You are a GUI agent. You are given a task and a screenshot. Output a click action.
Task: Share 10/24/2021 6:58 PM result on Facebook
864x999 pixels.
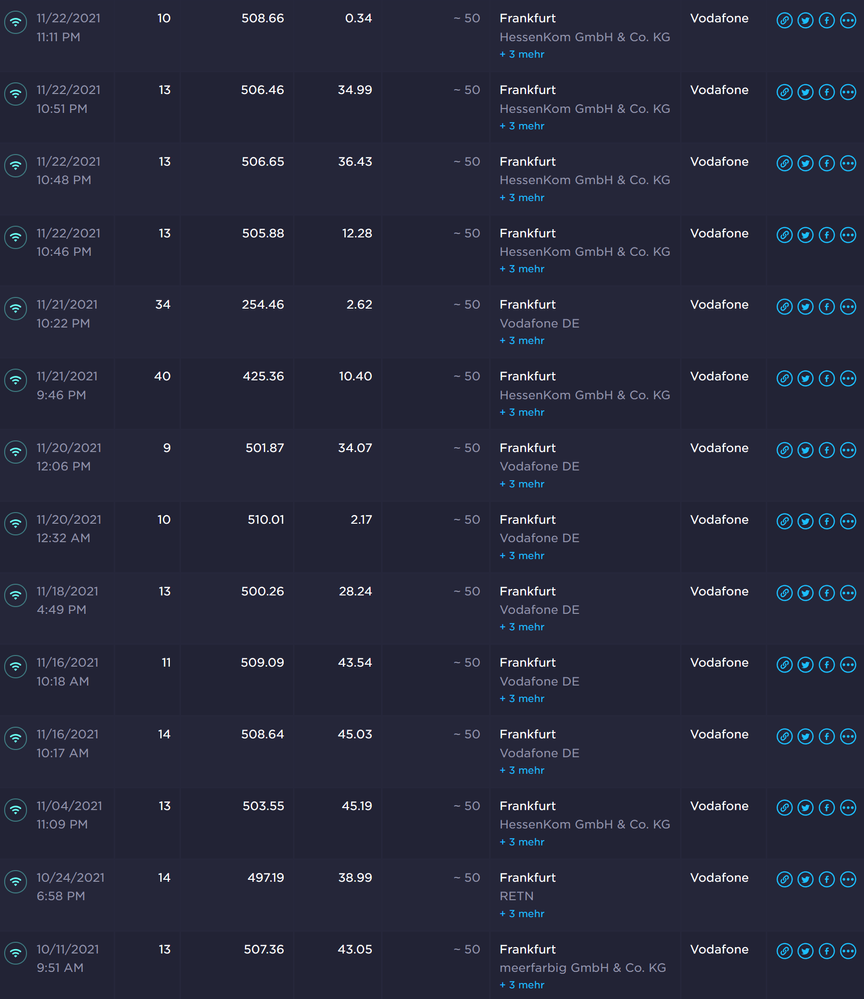click(826, 879)
